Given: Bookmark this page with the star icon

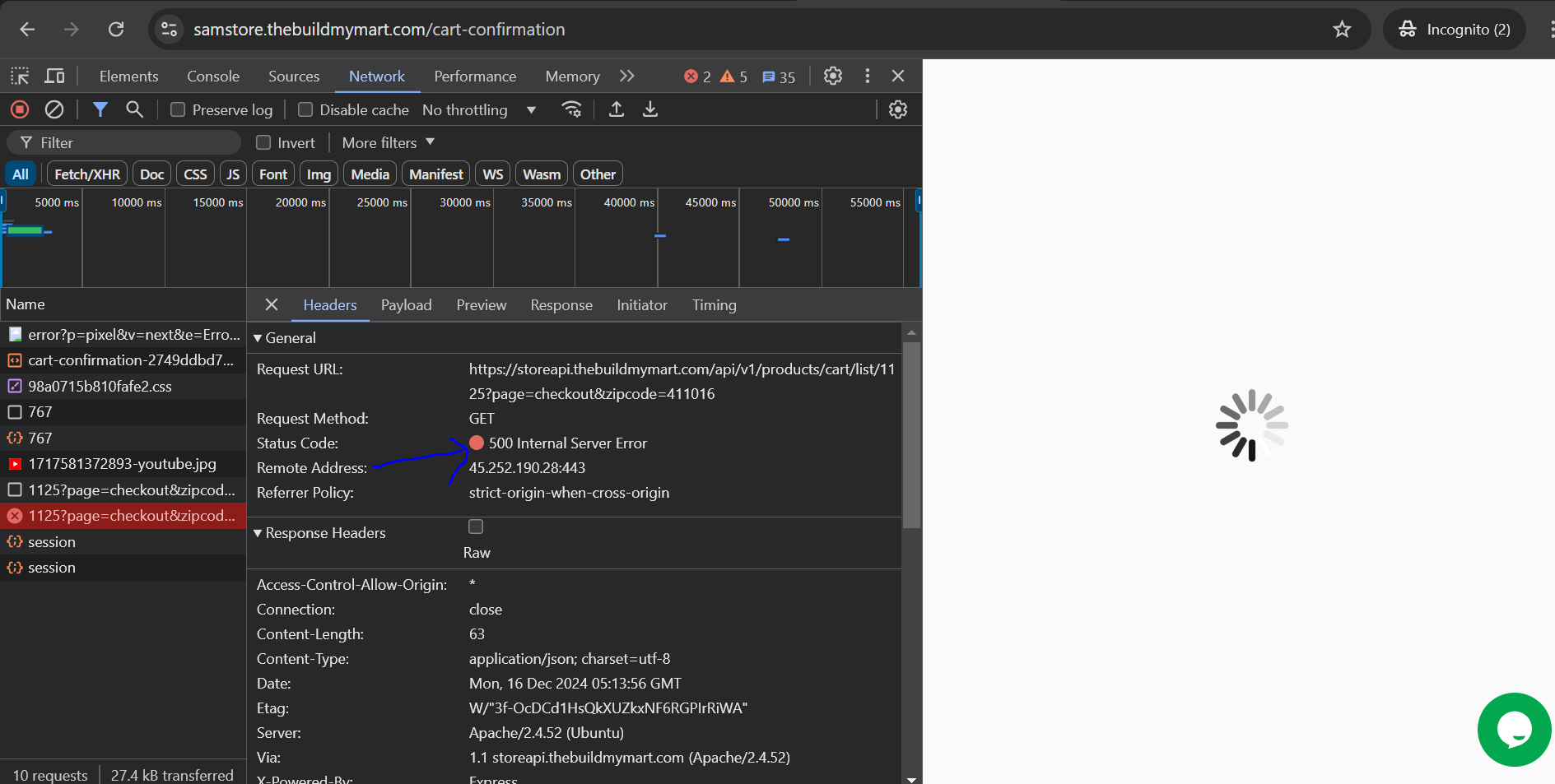Looking at the screenshot, I should click(x=1342, y=30).
